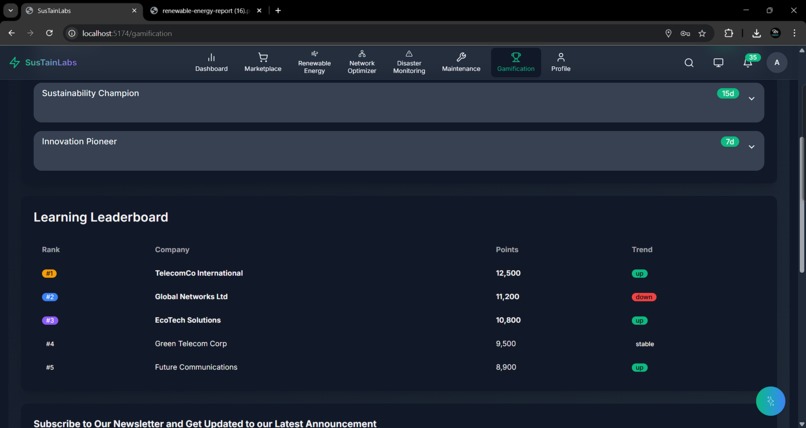Image resolution: width=806 pixels, height=428 pixels.
Task: Open the user avatar labeled A
Action: tap(777, 63)
